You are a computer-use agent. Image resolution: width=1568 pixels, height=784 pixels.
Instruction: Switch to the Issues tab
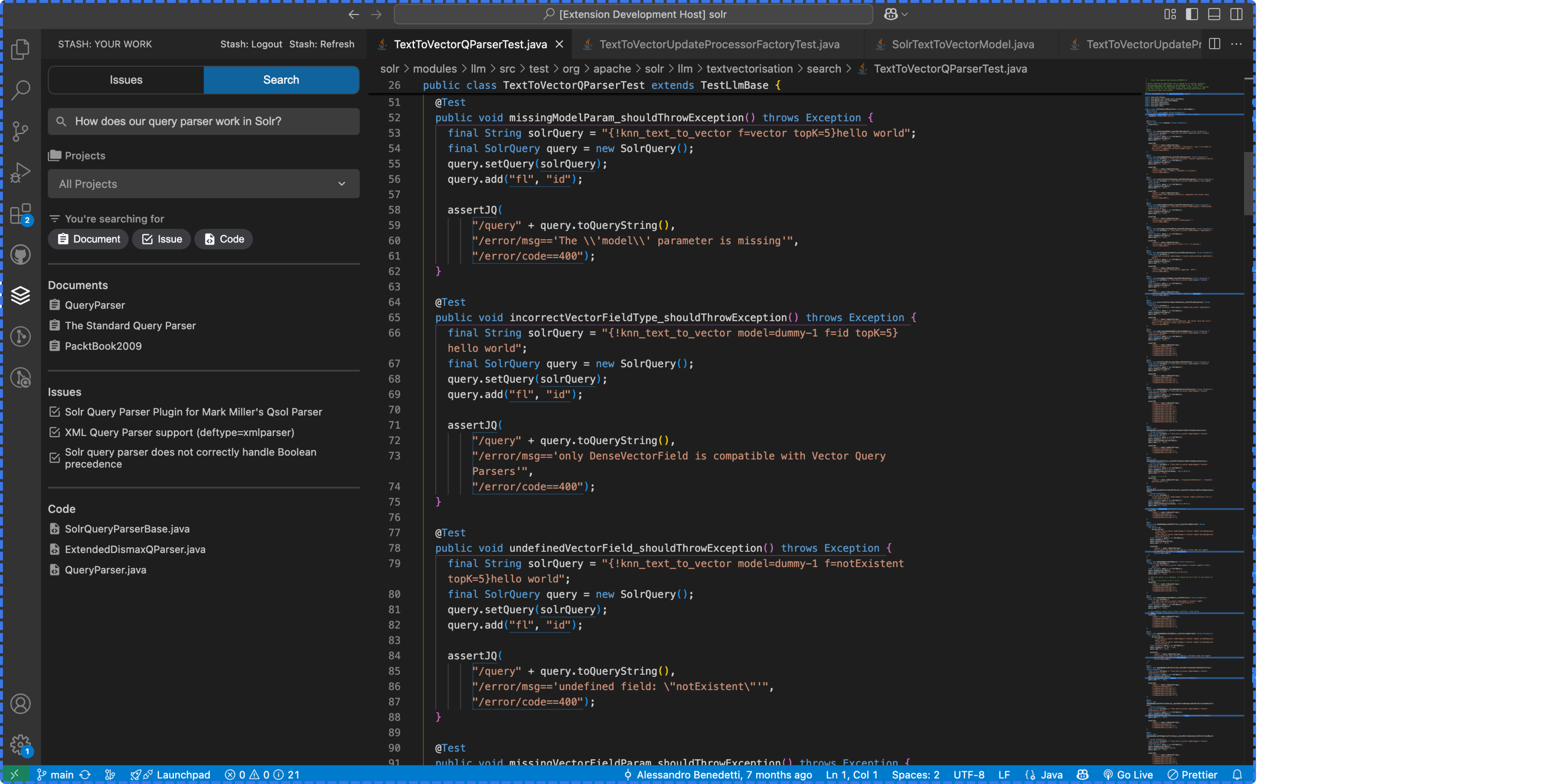coord(126,80)
